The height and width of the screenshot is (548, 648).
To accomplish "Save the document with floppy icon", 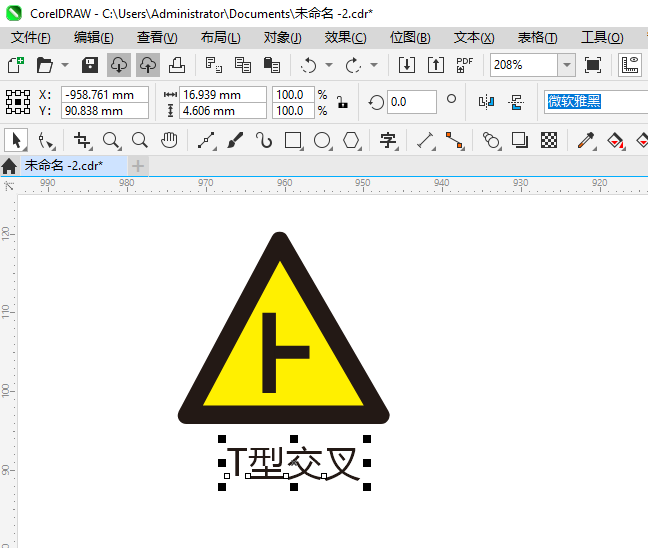I will (x=90, y=65).
